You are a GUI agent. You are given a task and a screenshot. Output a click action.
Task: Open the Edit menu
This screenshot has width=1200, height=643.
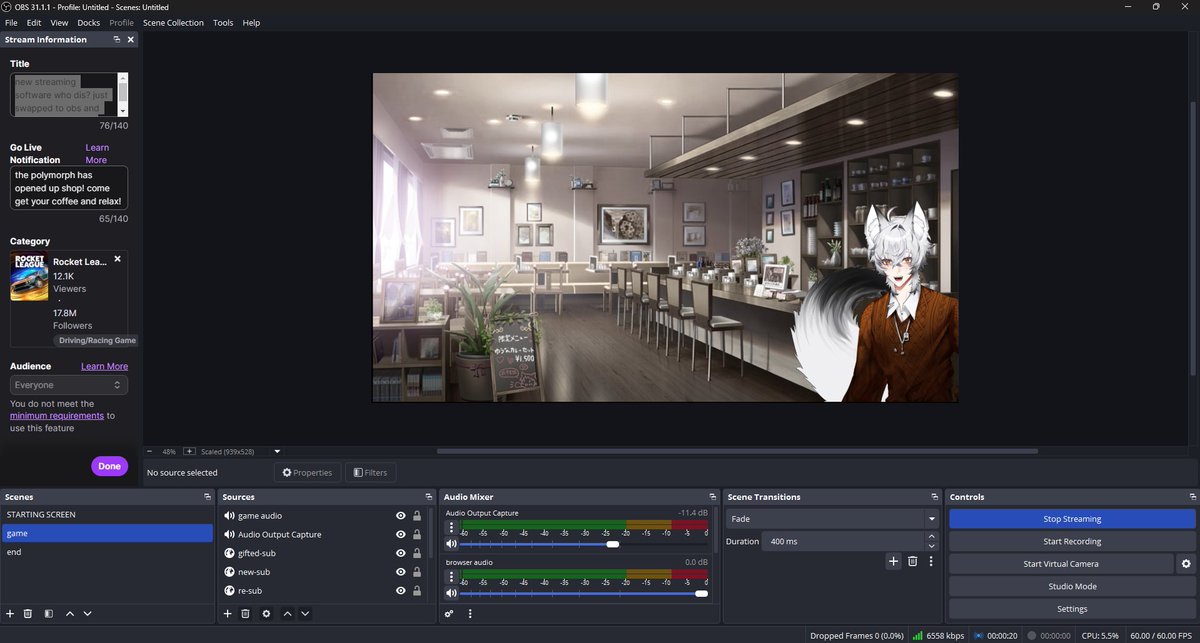[x=34, y=22]
